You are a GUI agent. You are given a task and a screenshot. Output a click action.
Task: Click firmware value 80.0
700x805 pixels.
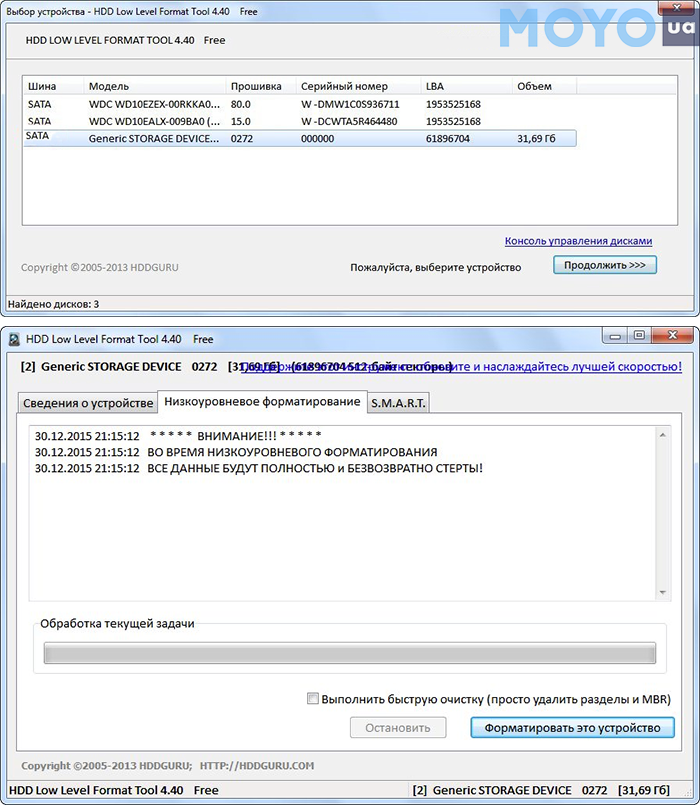pos(240,104)
